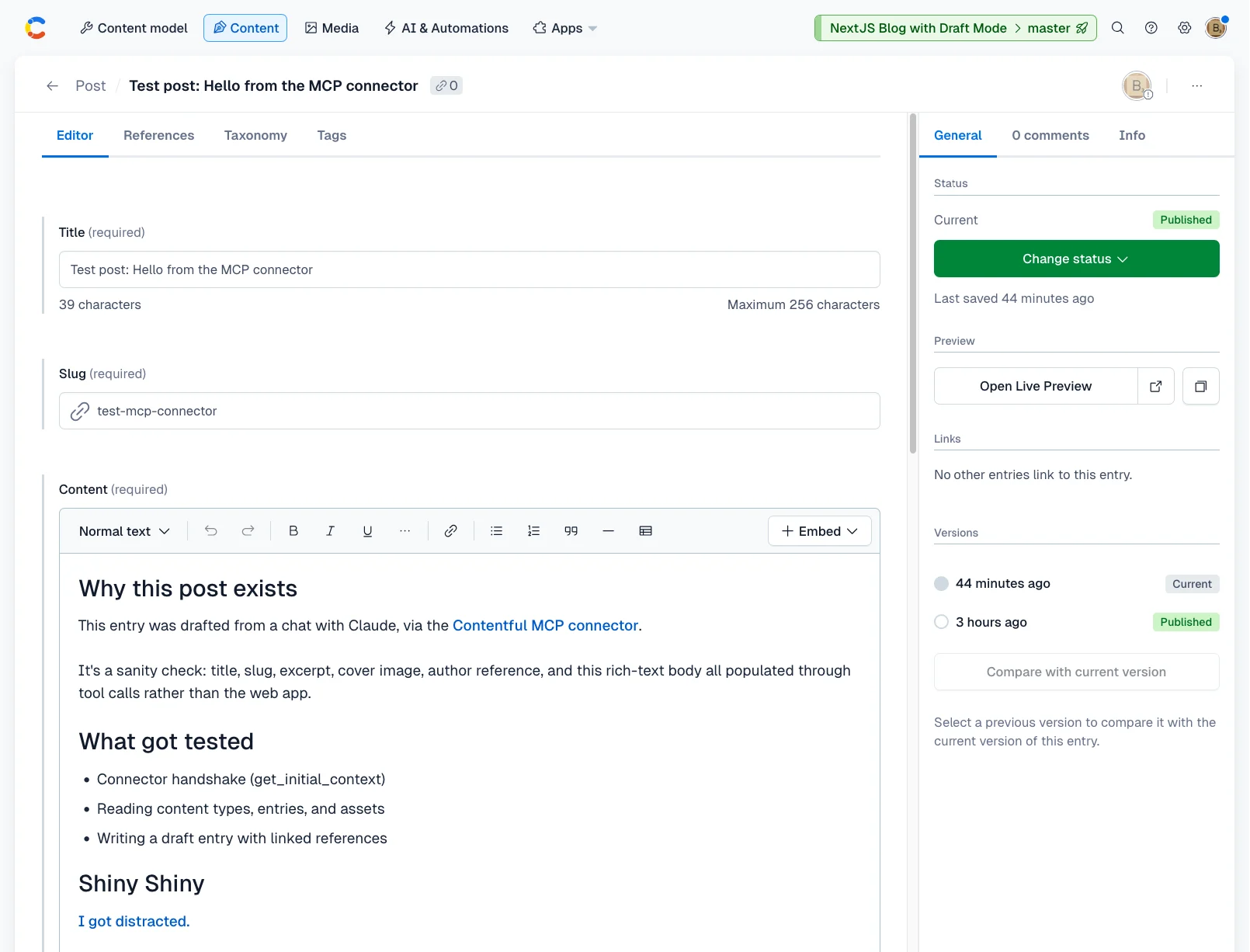Undo the last edit in Content editor

click(x=211, y=531)
